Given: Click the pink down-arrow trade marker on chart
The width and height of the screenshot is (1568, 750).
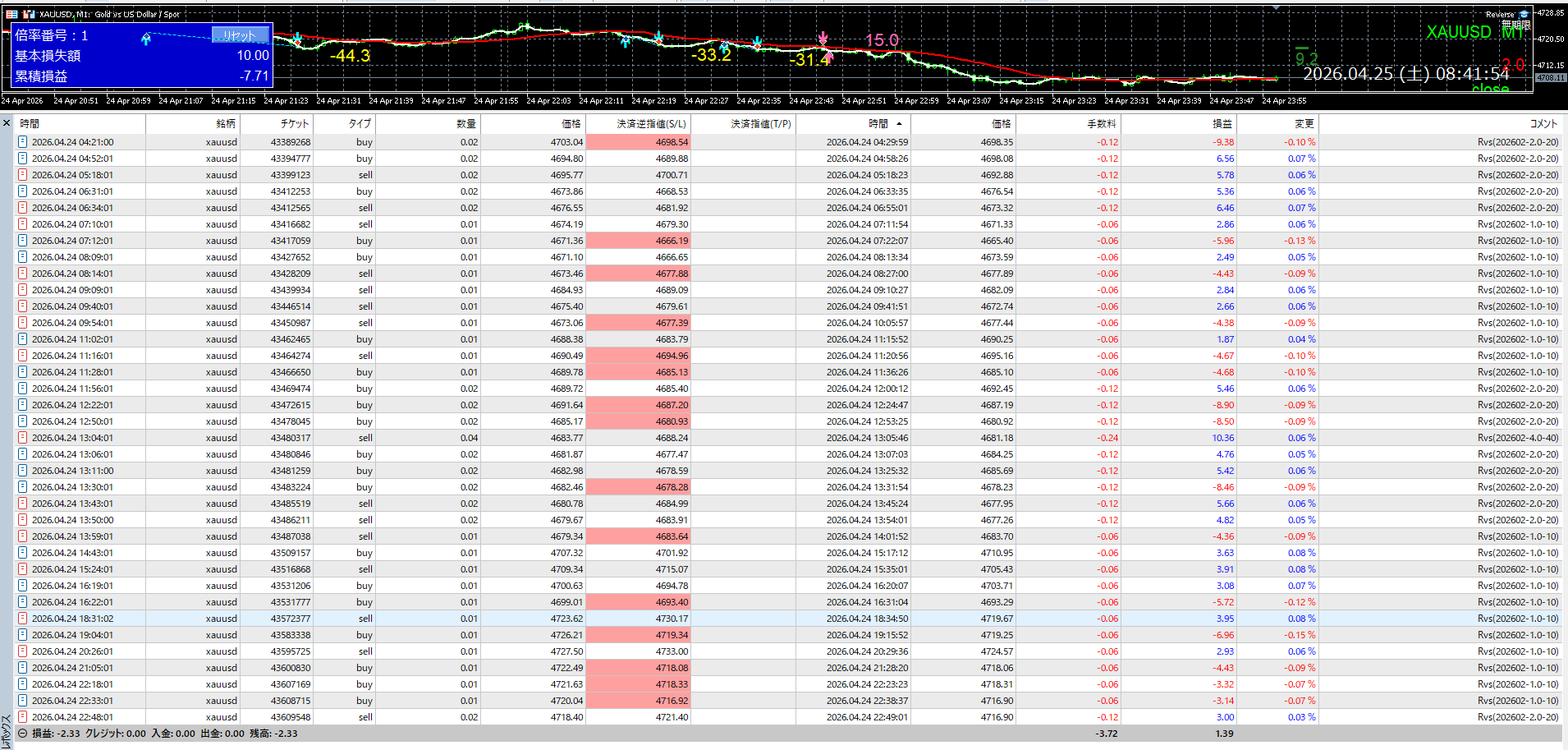Looking at the screenshot, I should click(823, 39).
